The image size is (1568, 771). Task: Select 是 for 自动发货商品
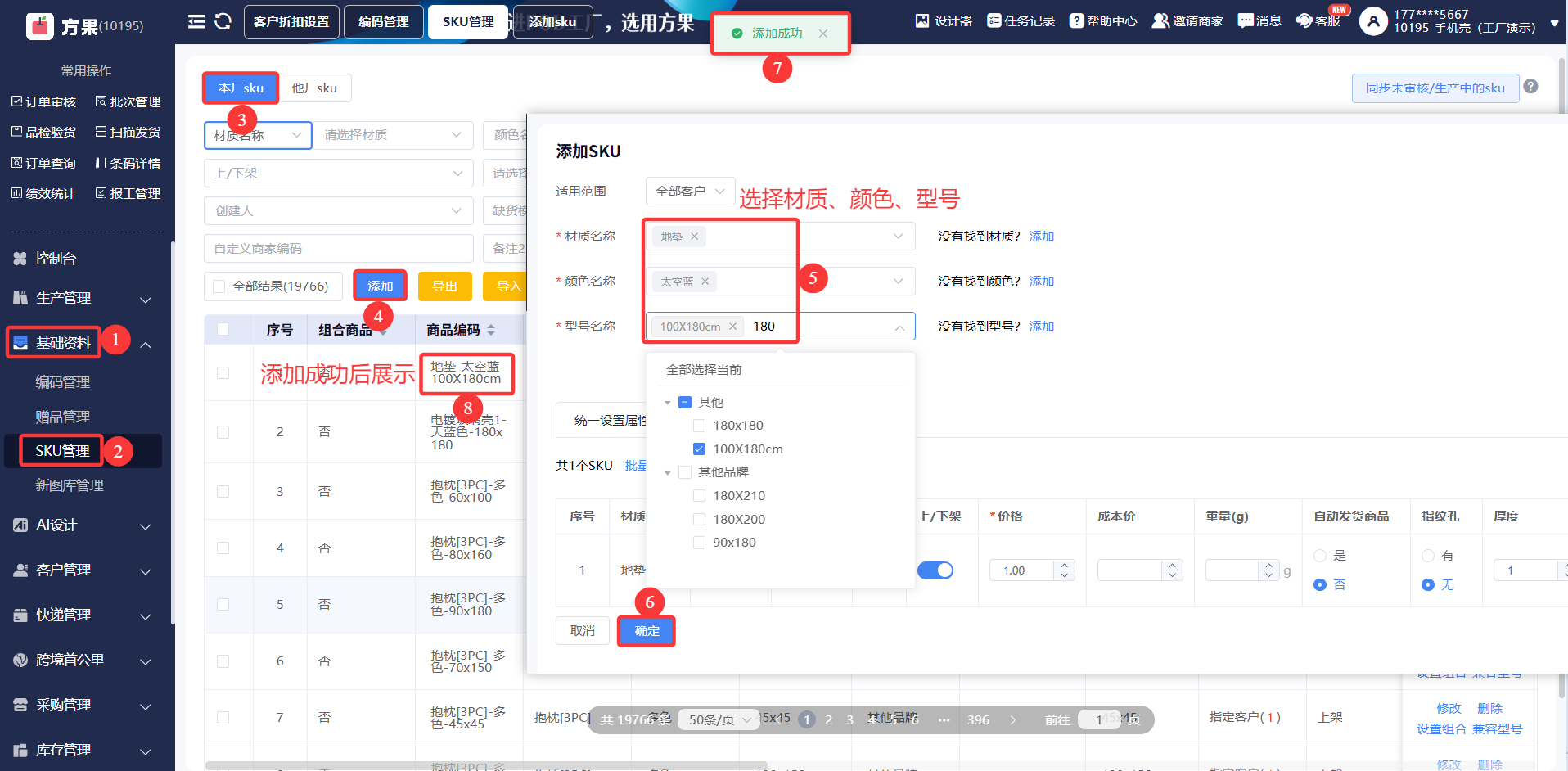click(1319, 556)
